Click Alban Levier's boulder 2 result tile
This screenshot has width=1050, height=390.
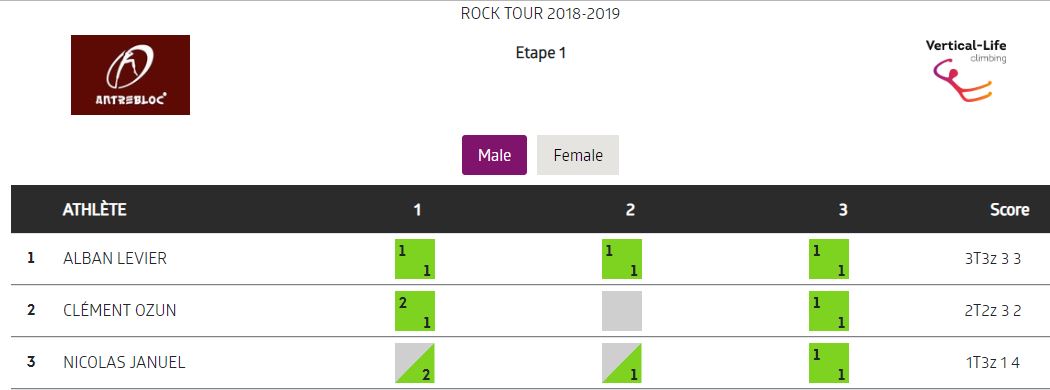pos(621,259)
